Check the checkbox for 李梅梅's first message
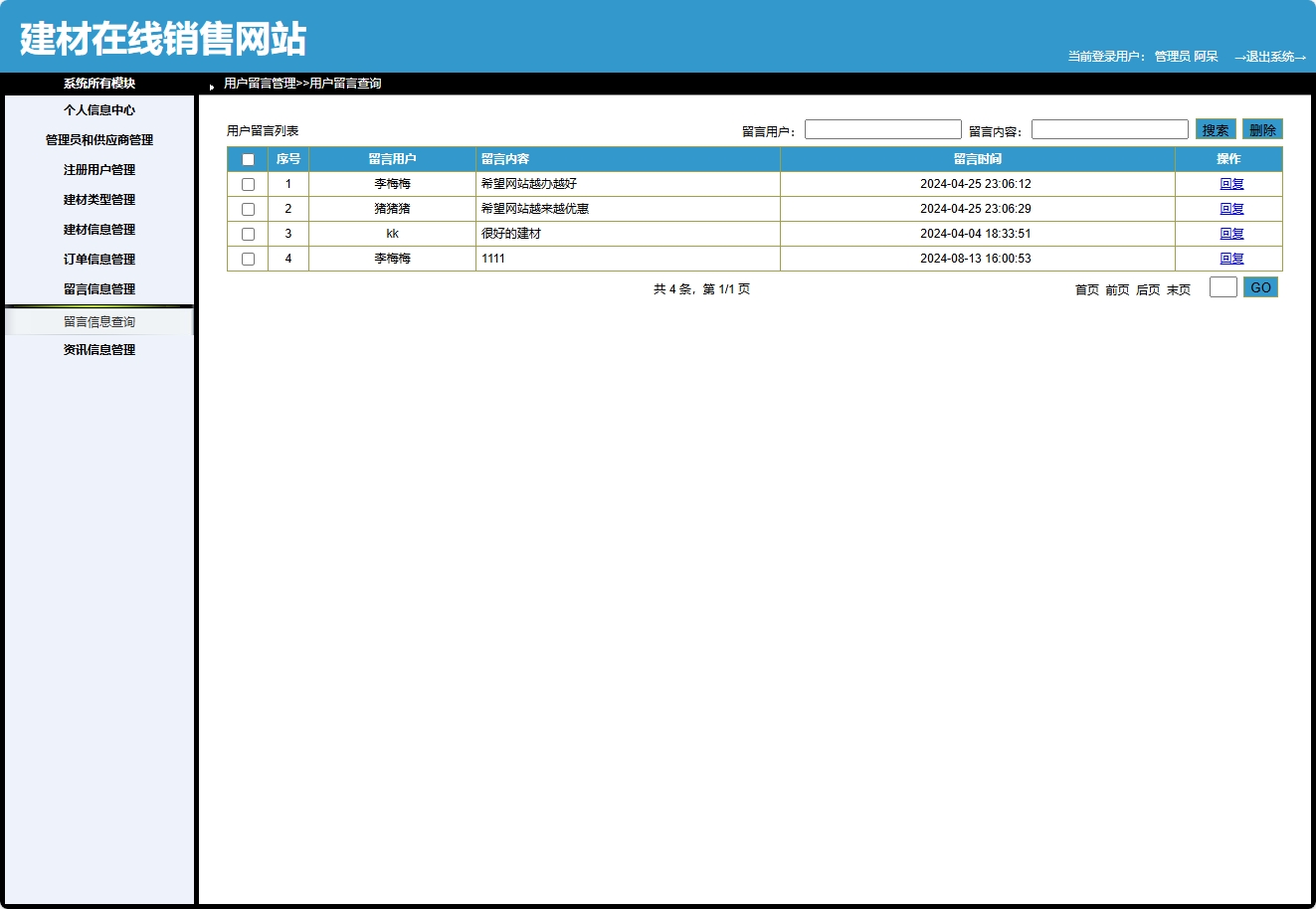Image resolution: width=1316 pixels, height=909 pixels. pos(248,183)
